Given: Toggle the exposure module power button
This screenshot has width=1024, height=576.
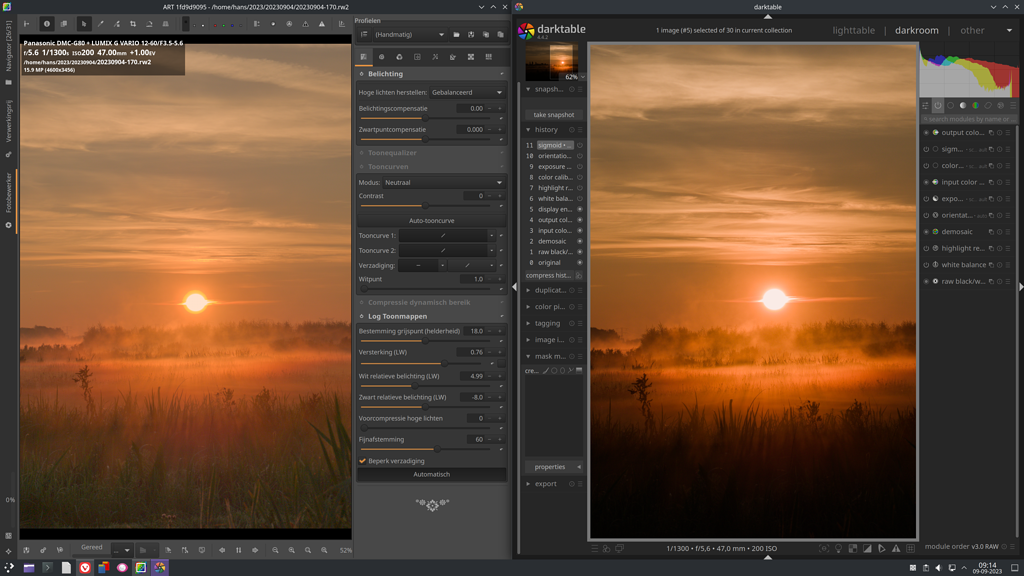Looking at the screenshot, I should (x=926, y=199).
